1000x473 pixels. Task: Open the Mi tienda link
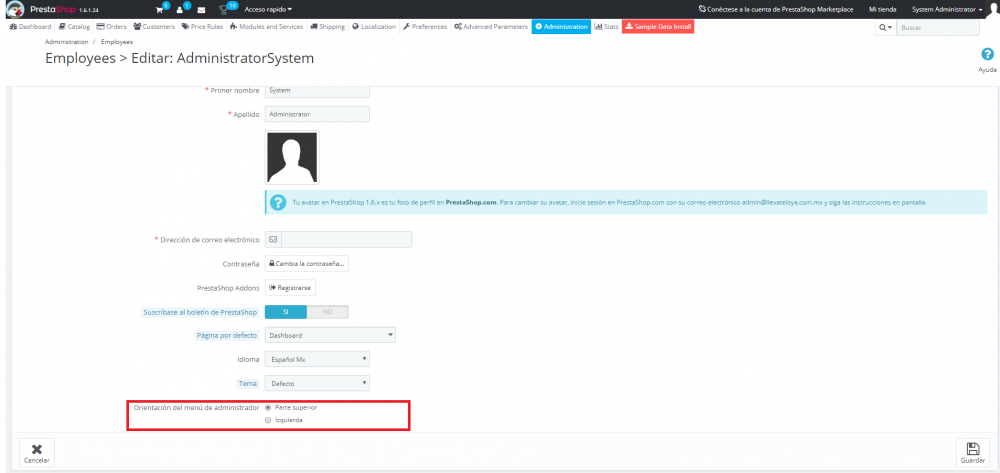[883, 10]
